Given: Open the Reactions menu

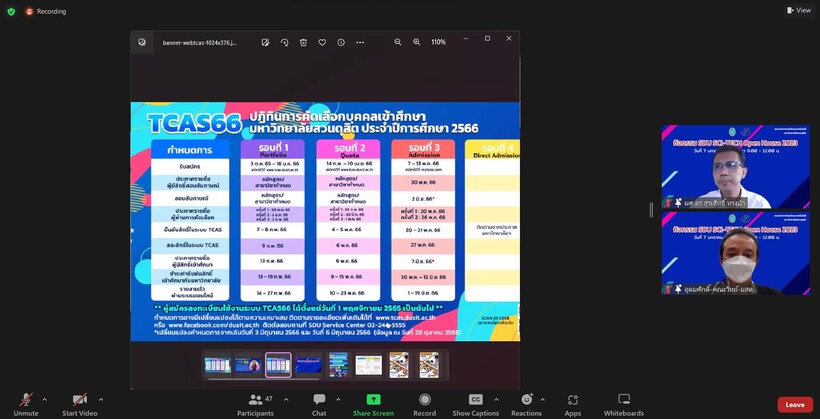Looking at the screenshot, I should [x=527, y=404].
